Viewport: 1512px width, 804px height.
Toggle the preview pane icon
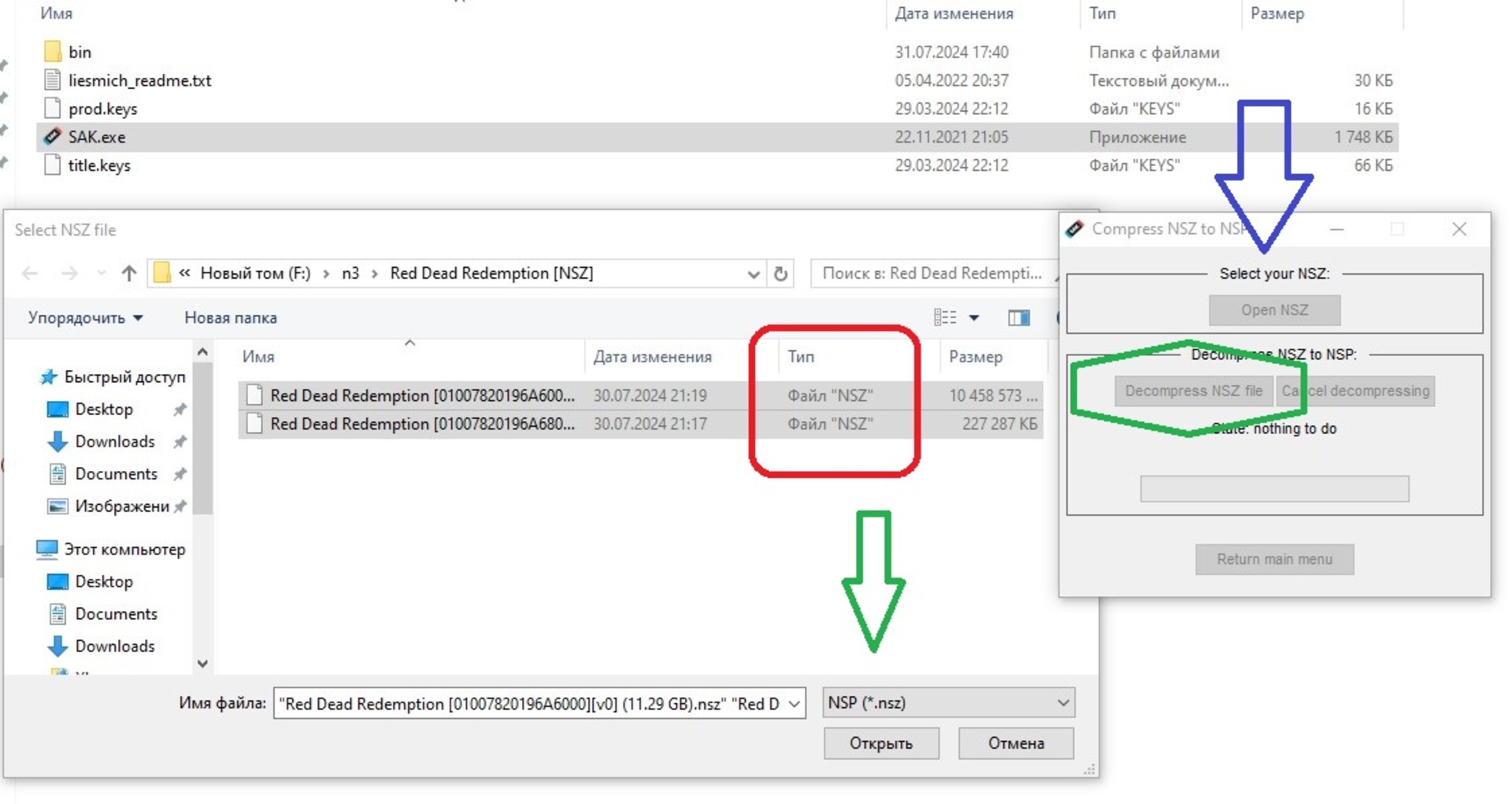(x=1018, y=317)
